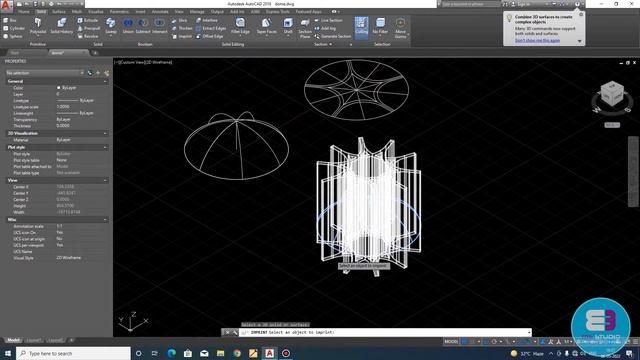The height and width of the screenshot is (360, 640).
Task: Select the Box primitive tool
Action: coord(10,20)
